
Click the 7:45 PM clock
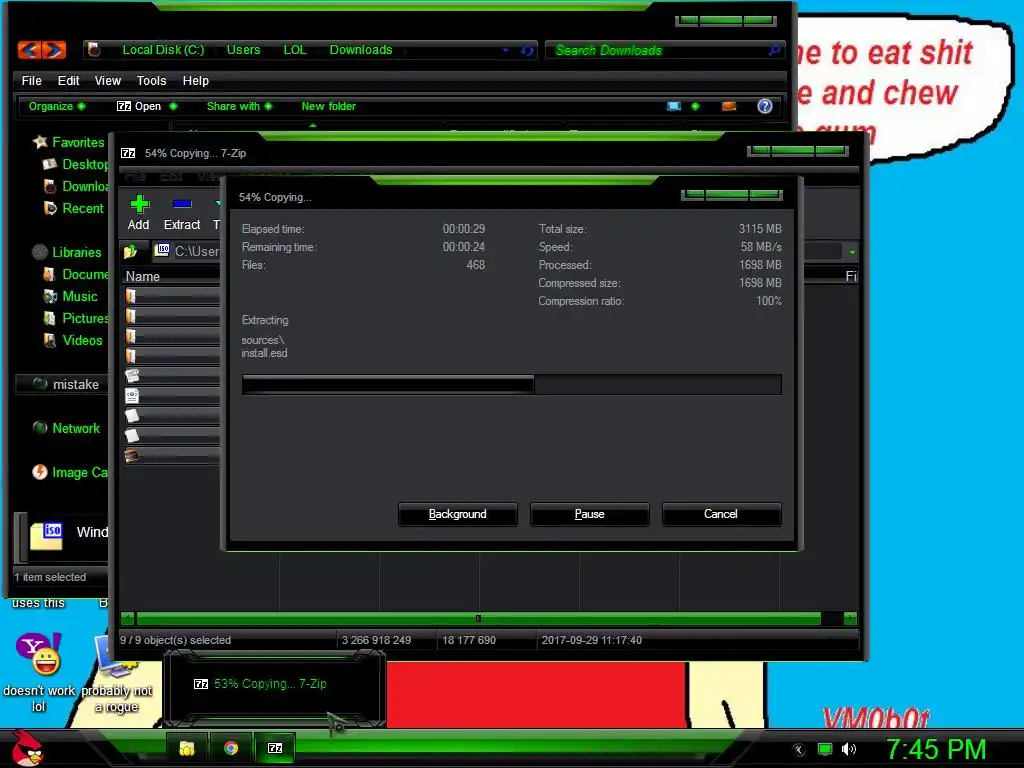pos(935,749)
